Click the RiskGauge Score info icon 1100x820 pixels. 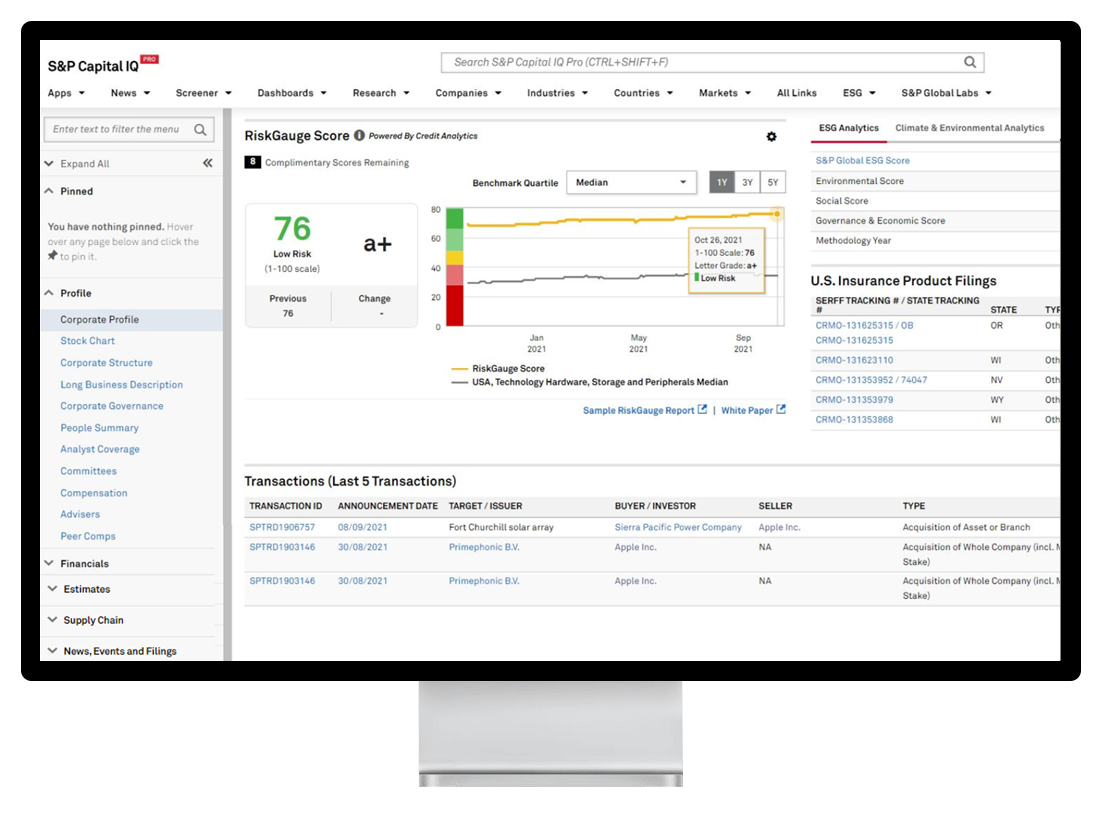[x=359, y=135]
